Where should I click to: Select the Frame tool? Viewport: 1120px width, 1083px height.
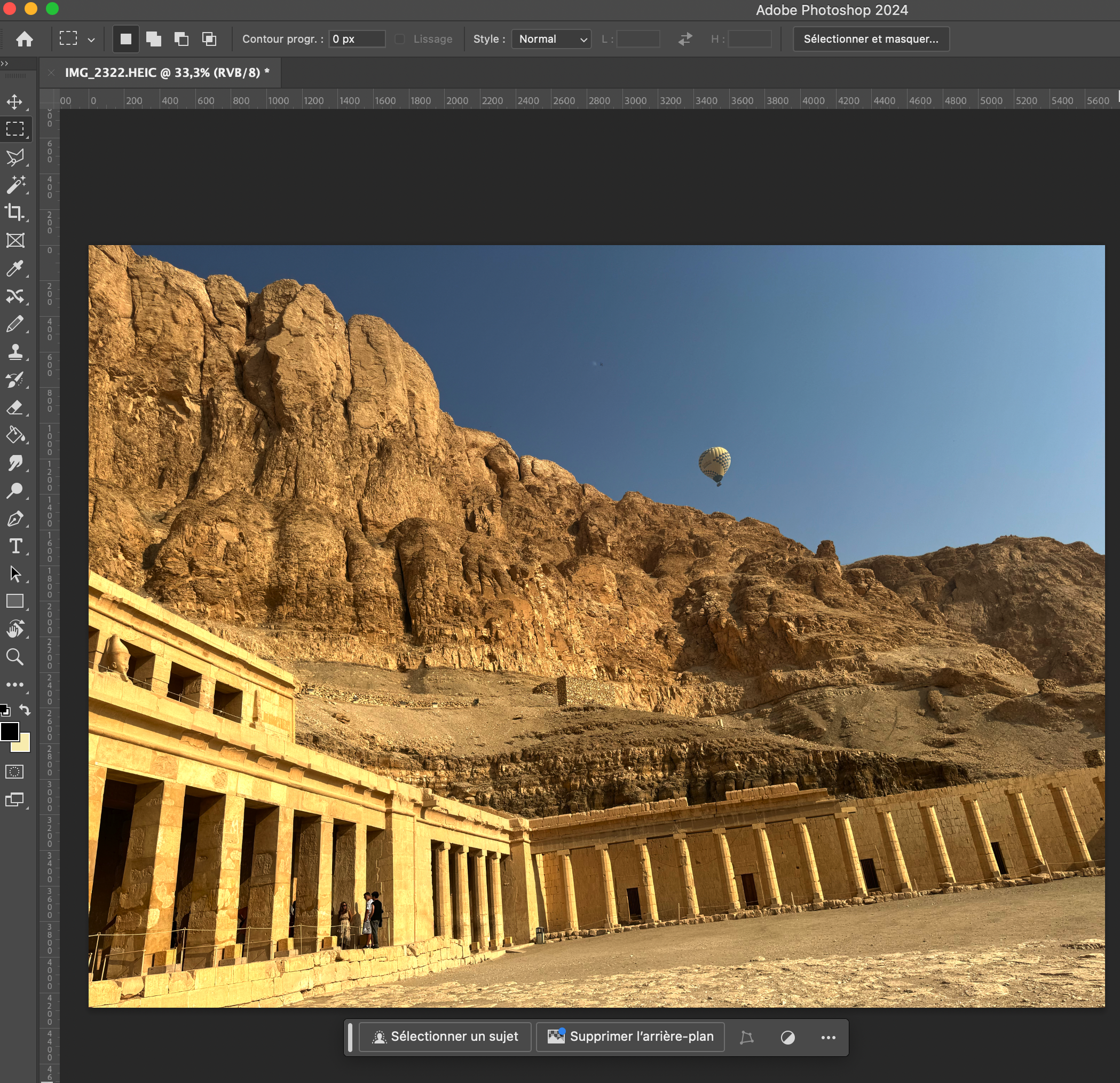(15, 241)
